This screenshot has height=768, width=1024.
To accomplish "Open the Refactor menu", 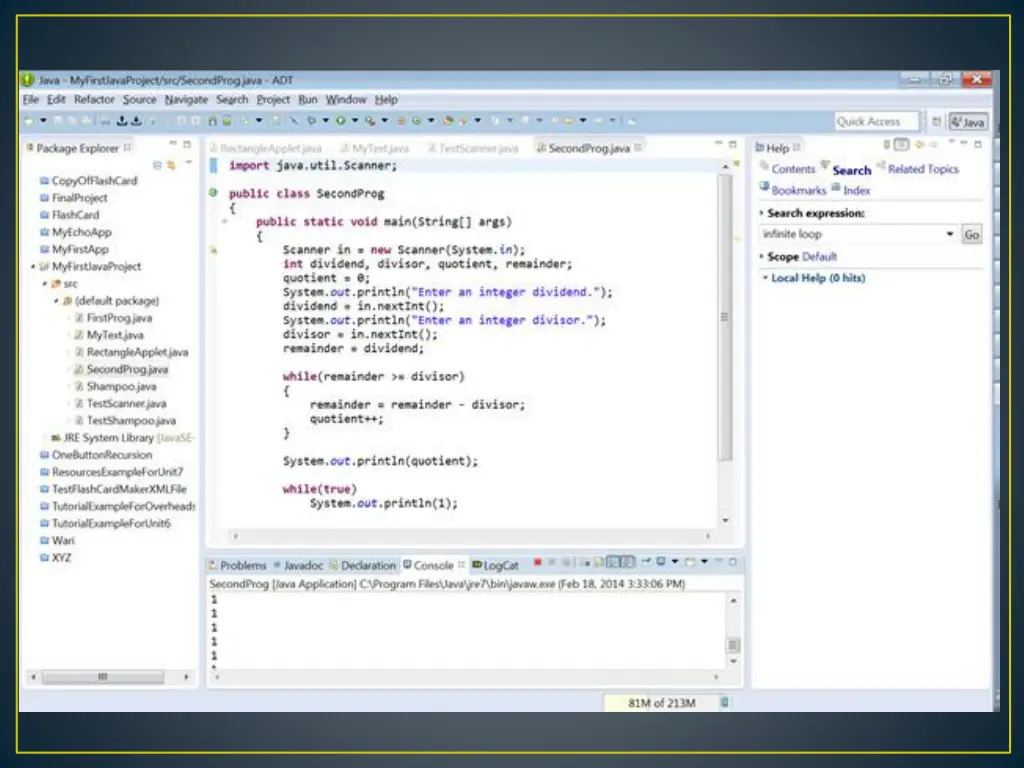I will (94, 99).
